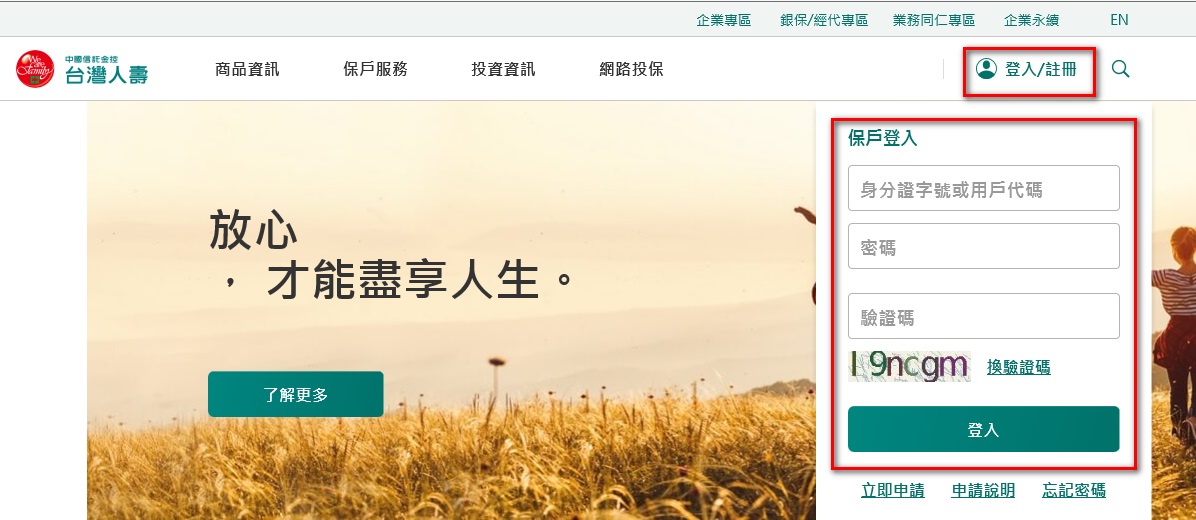Focus the 身分證字號或用戶代碼 field
Viewport: 1196px width, 520px height.
coord(984,188)
